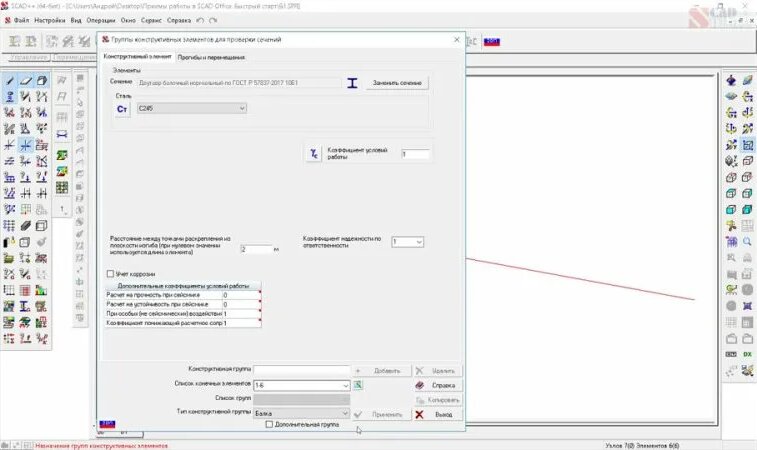Click the grayed 'Список групп' dropdown
Image resolution: width=757 pixels, height=450 pixels.
pyautogui.click(x=302, y=399)
